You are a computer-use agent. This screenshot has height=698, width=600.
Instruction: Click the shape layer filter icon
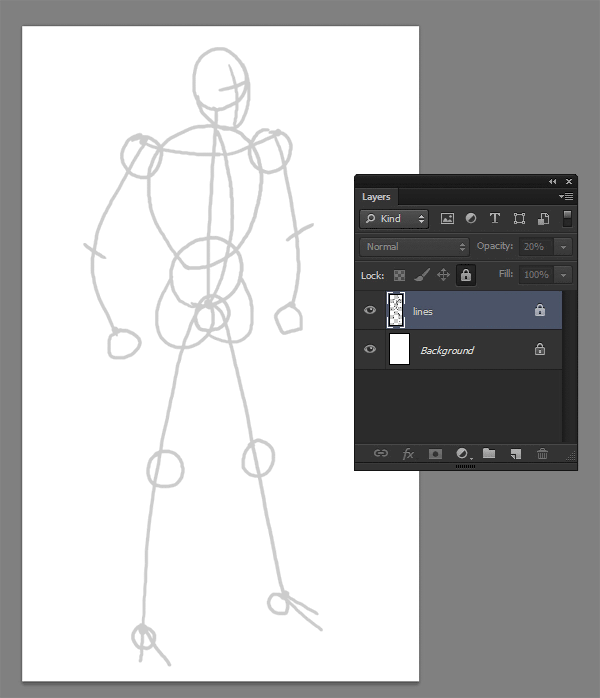click(x=519, y=218)
